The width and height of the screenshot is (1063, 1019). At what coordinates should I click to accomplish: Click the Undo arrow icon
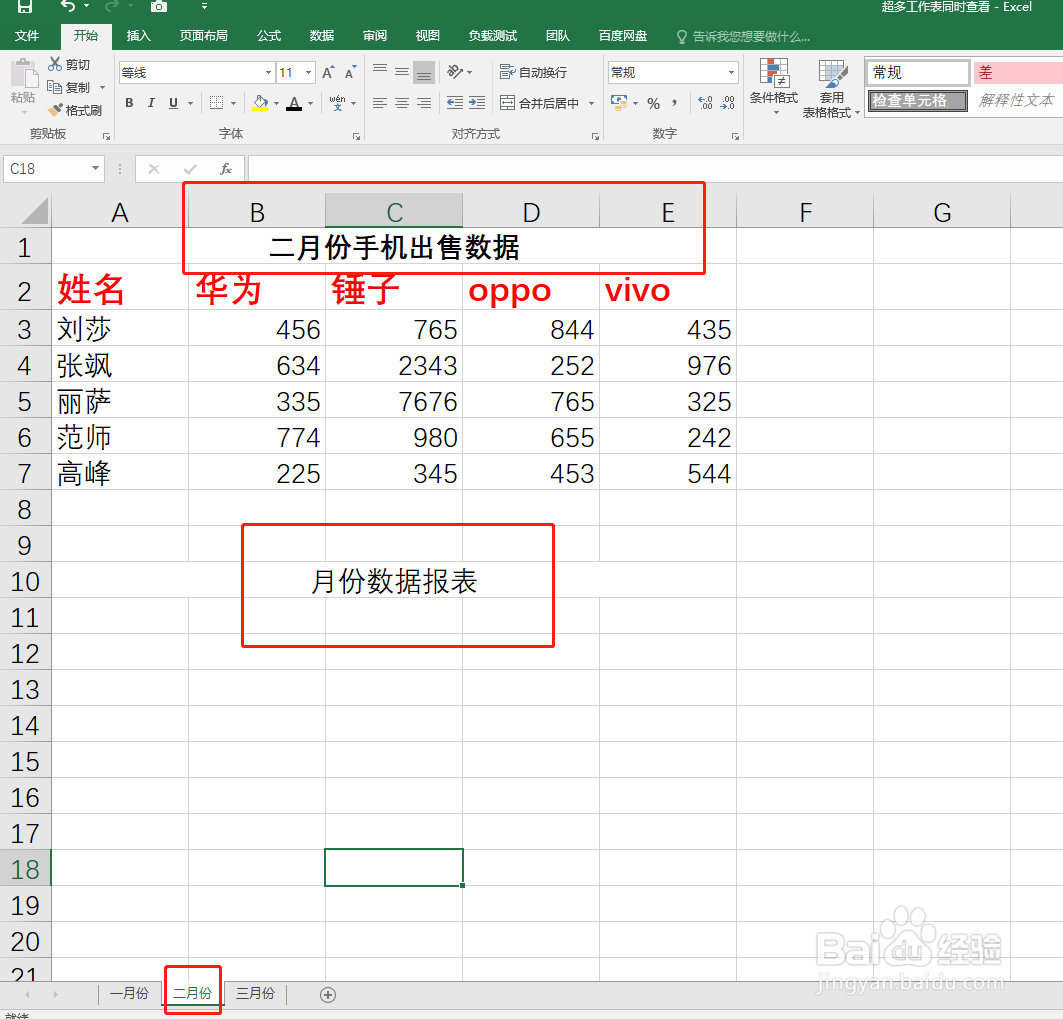pyautogui.click(x=68, y=6)
